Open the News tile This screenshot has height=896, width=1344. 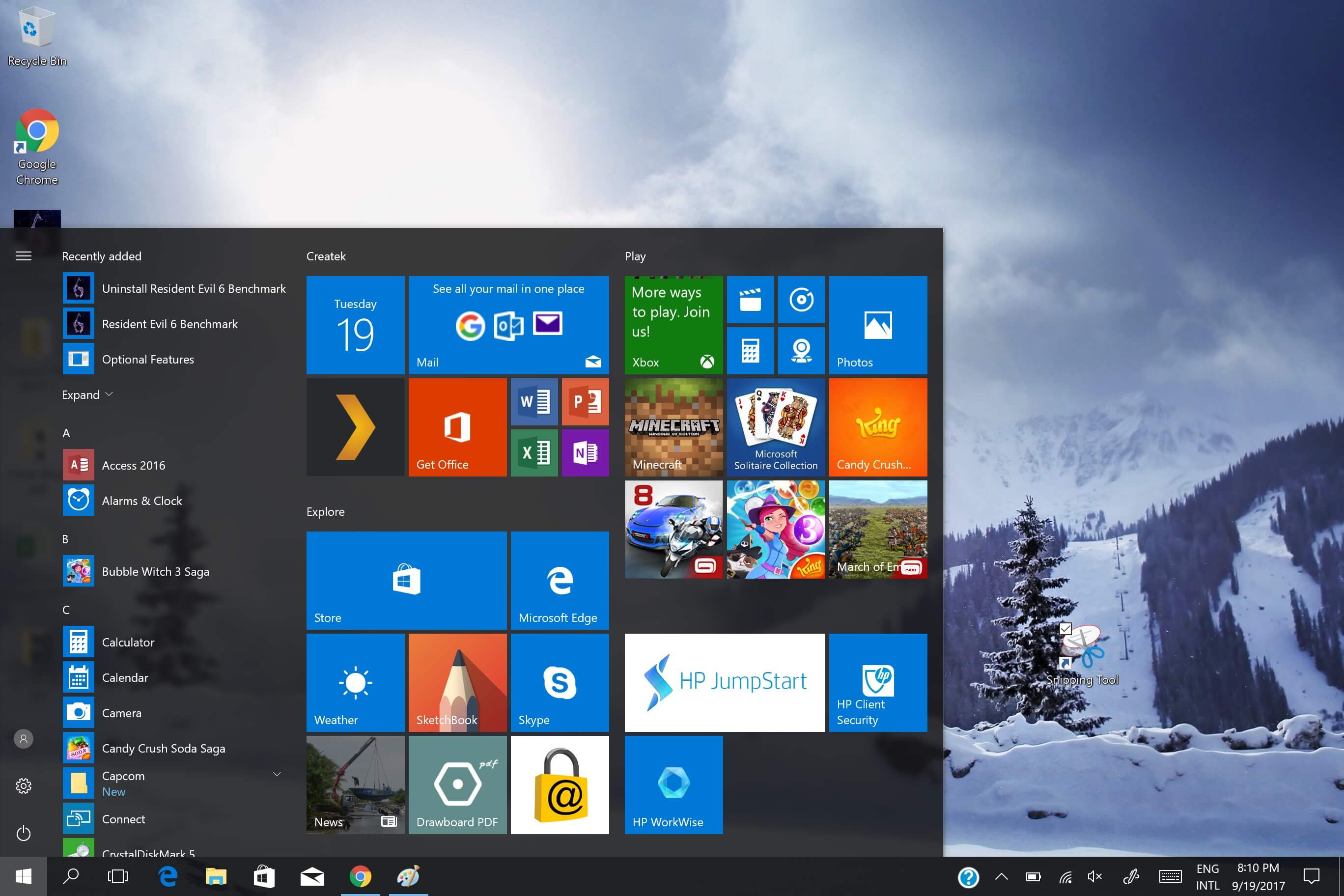[355, 784]
